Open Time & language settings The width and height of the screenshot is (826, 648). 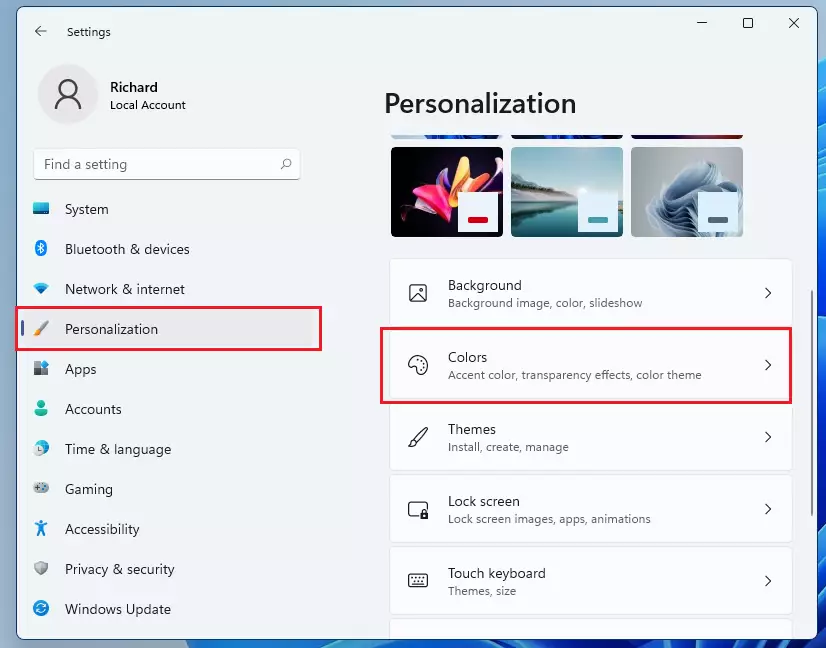point(118,449)
